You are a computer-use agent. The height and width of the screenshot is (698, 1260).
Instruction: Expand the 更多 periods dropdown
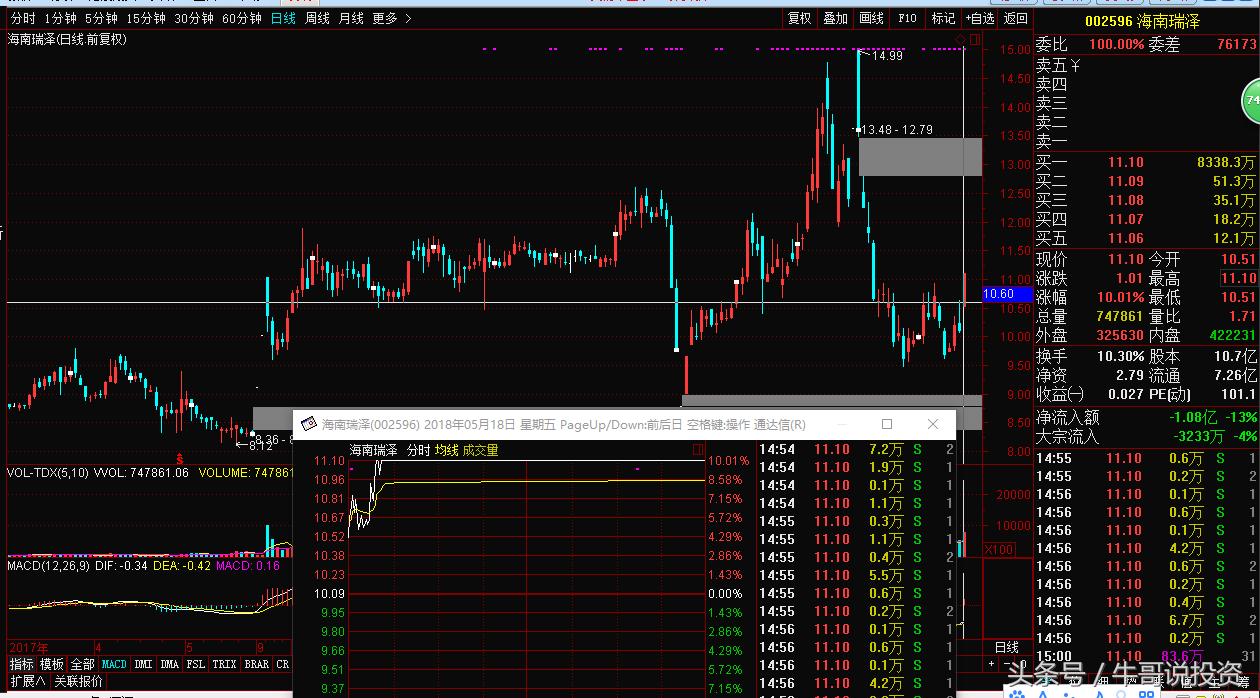point(391,18)
